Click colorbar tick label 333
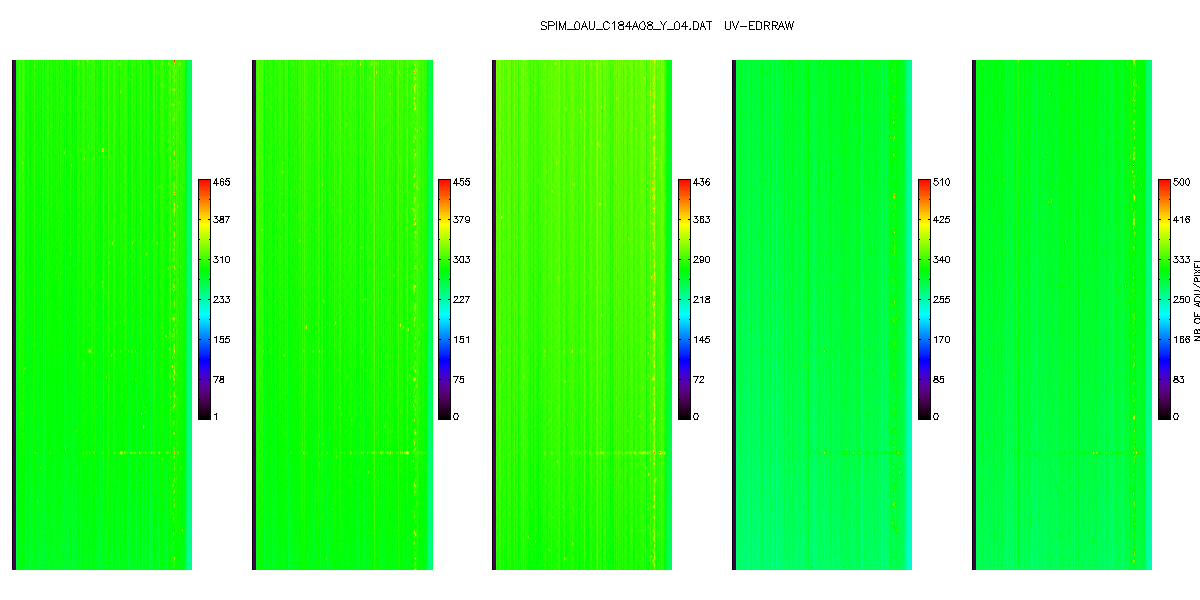 coord(1182,260)
